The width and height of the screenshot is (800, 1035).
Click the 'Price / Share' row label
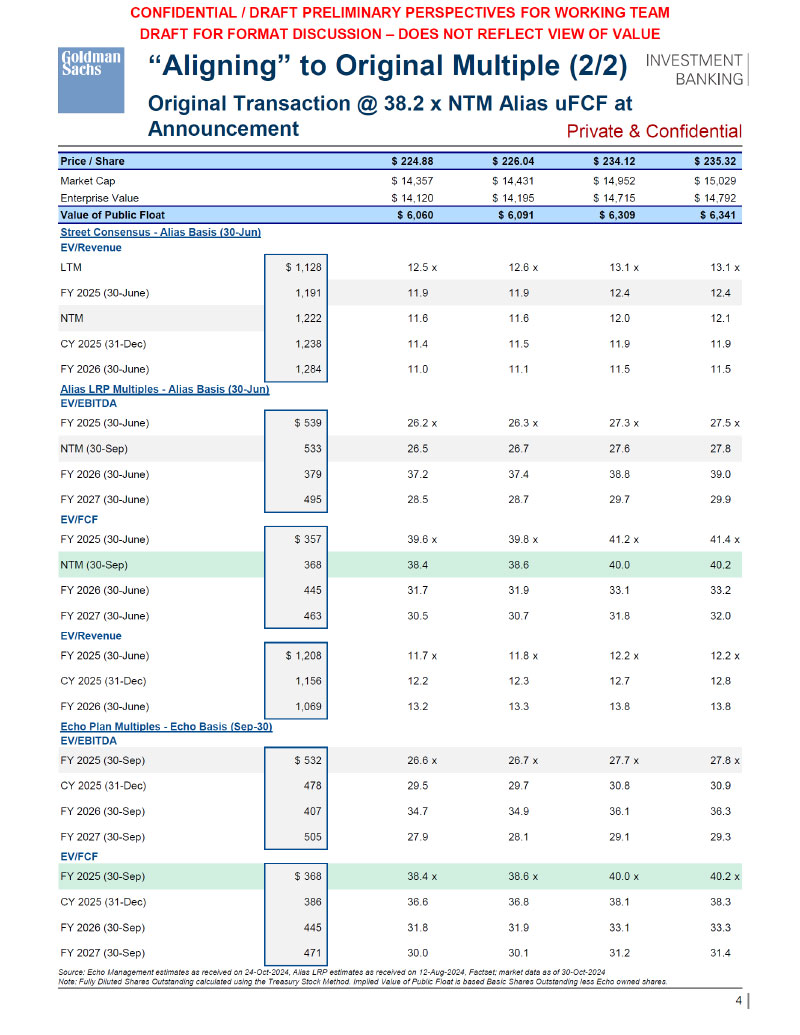click(x=92, y=161)
